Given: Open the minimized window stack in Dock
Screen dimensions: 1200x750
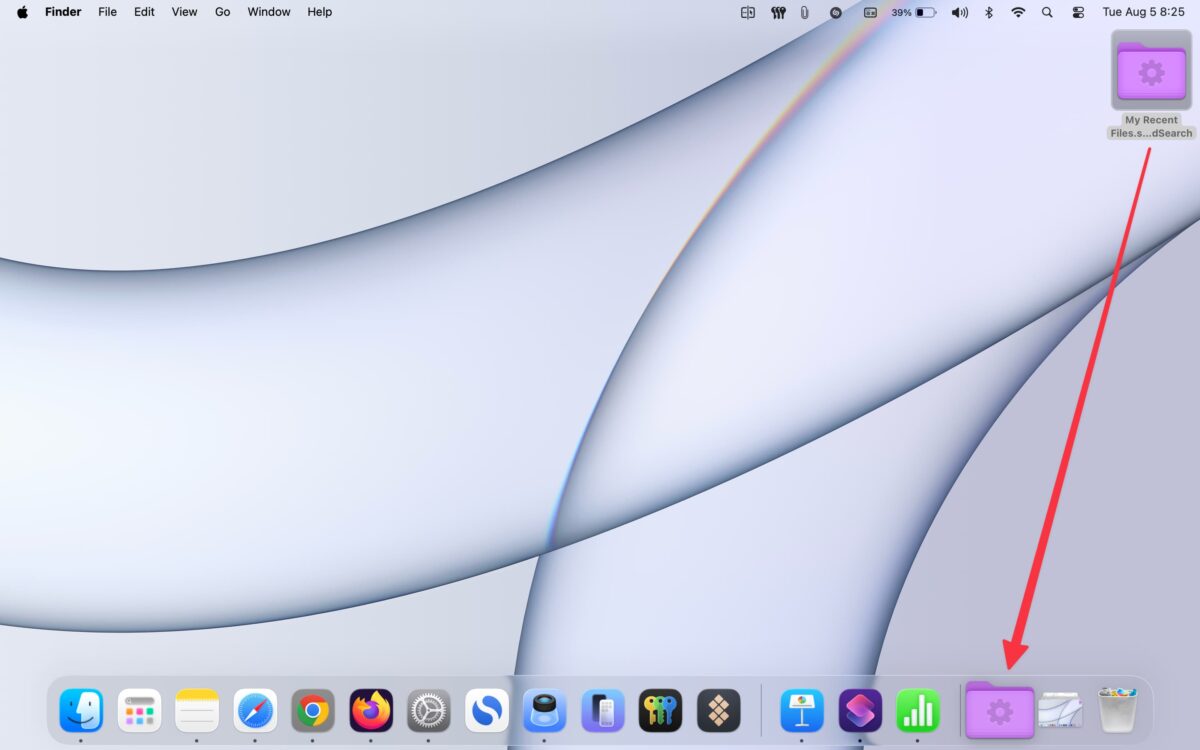Looking at the screenshot, I should pyautogui.click(x=1060, y=711).
